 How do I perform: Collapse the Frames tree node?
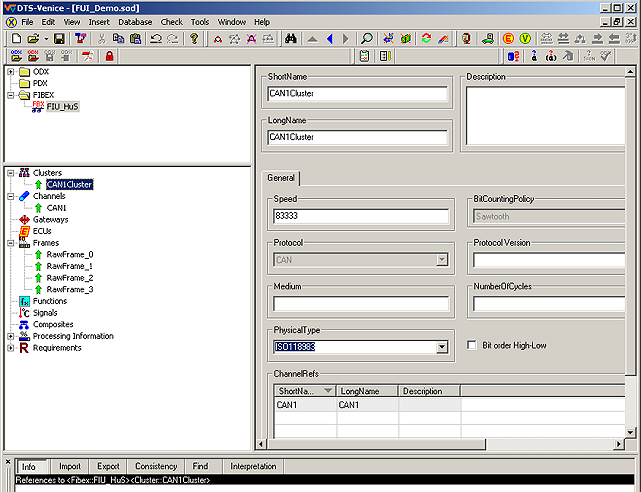(11, 243)
